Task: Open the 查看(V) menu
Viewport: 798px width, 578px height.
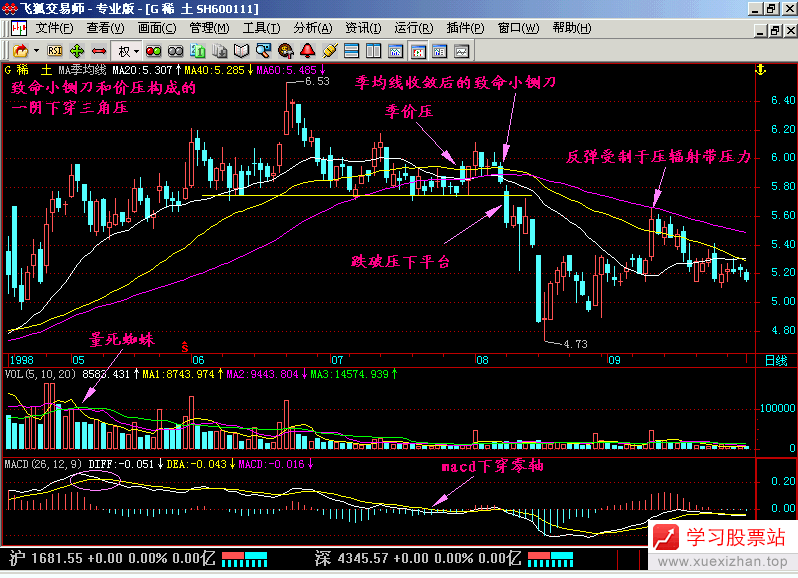Action: 105,28
